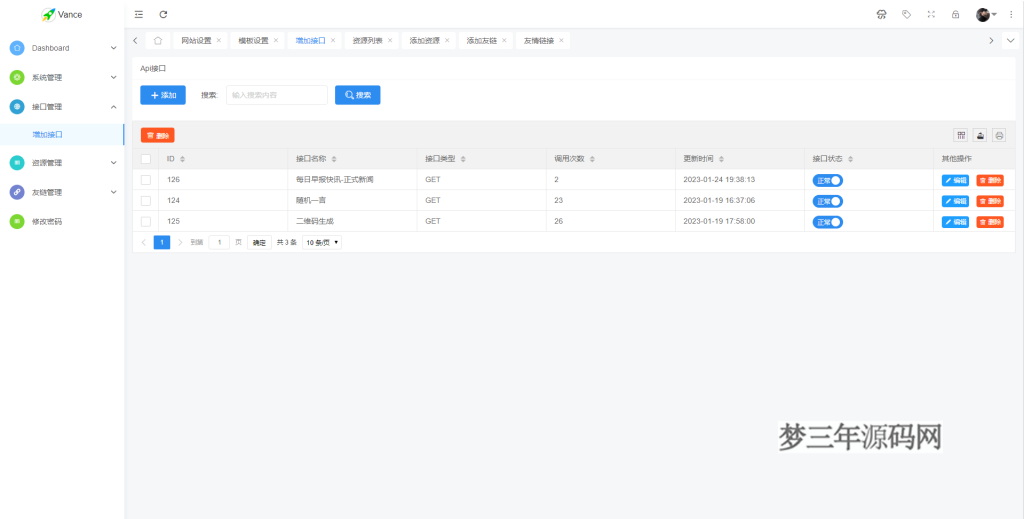The image size is (1024, 519).
Task: Collapse the sidebar with the menu-fold icon
Action: pyautogui.click(x=138, y=14)
